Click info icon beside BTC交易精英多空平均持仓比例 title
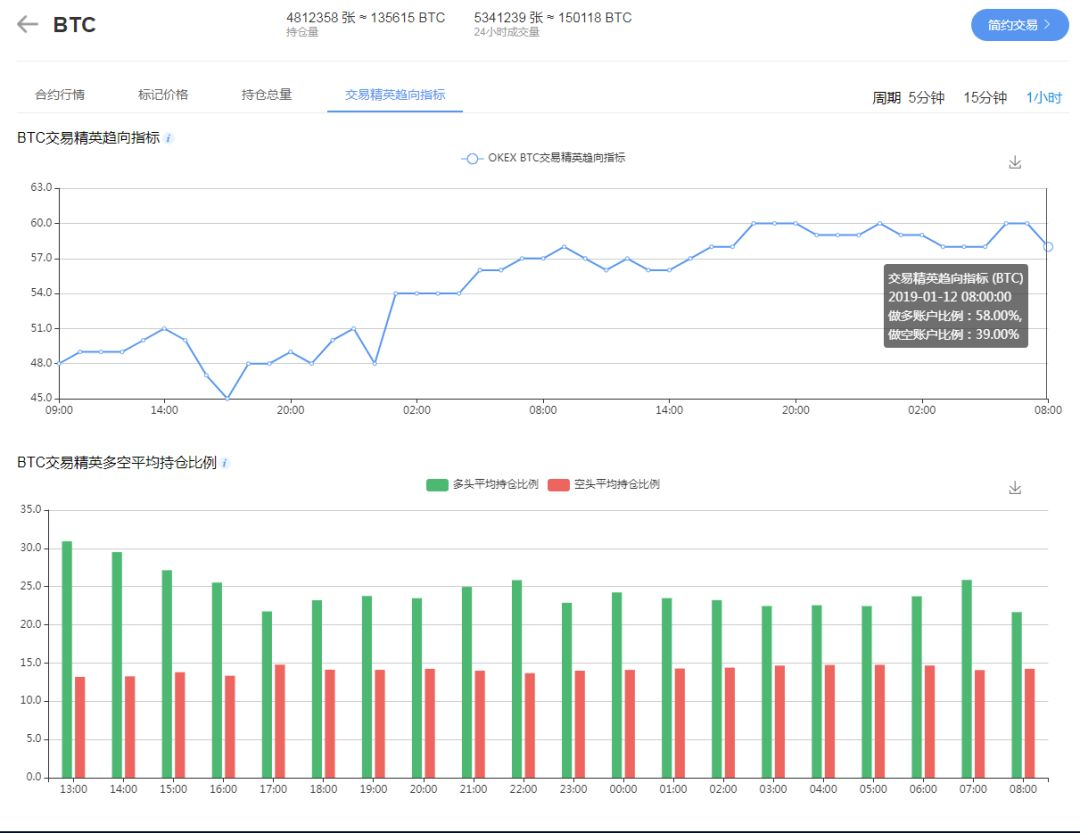This screenshot has height=833, width=1080. [x=225, y=464]
